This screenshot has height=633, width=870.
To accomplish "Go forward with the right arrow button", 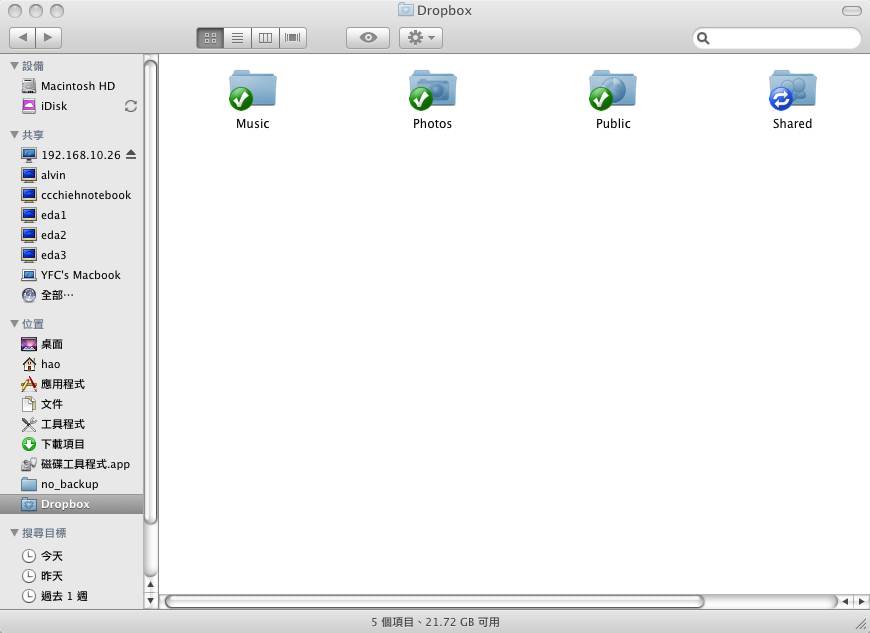I will 48,38.
